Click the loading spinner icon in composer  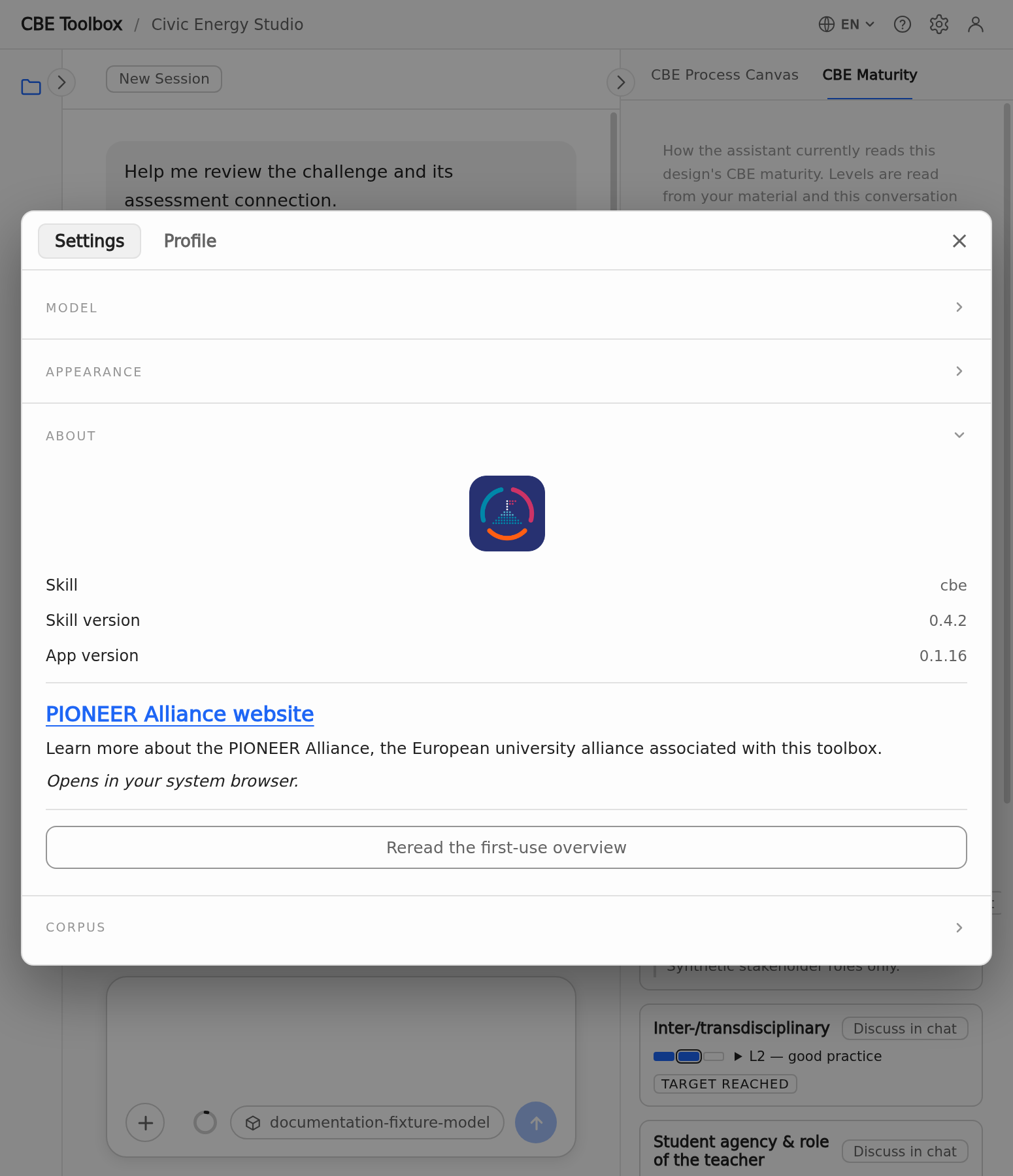point(205,1122)
